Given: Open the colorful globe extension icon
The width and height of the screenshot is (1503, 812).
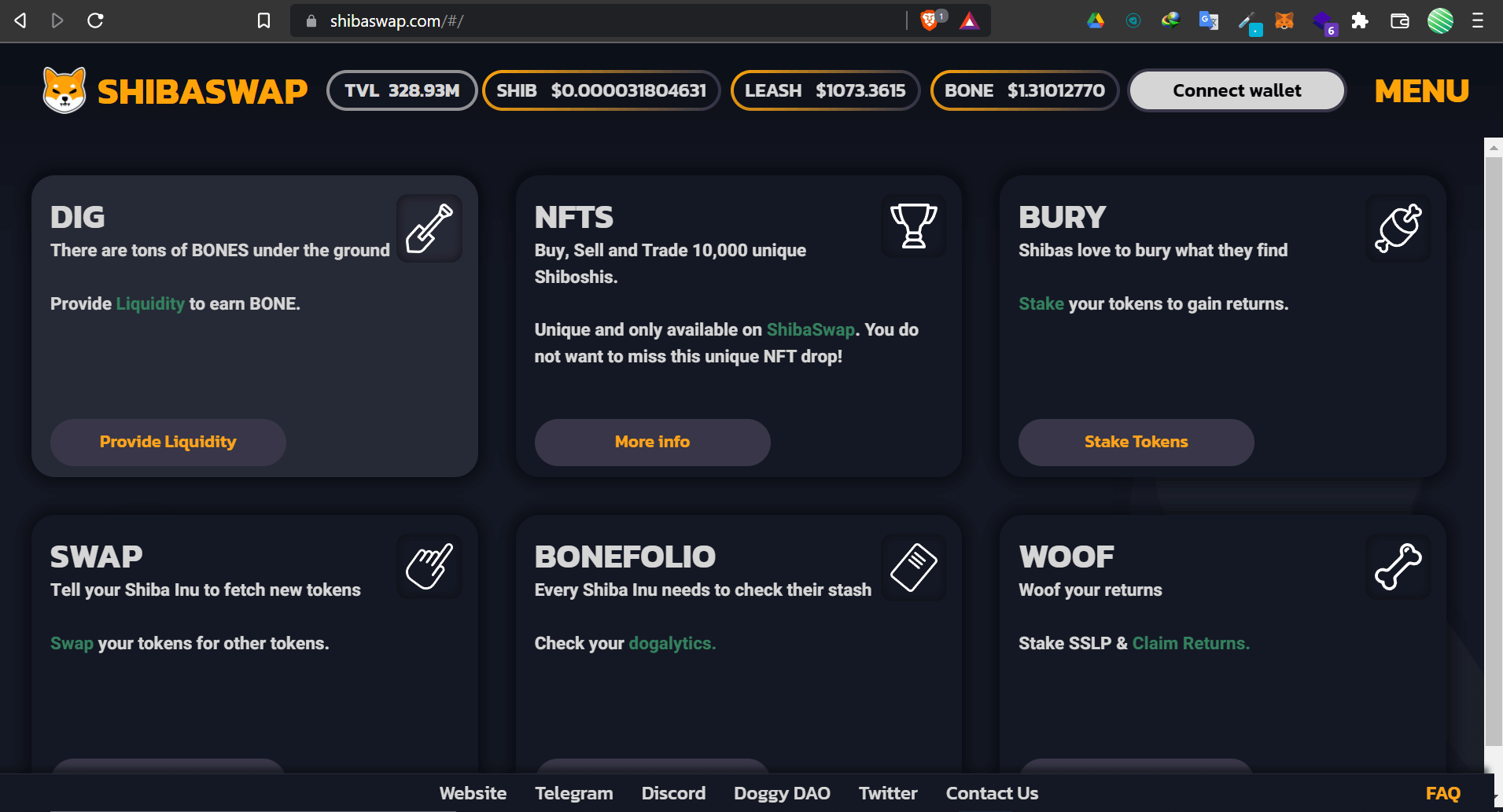Looking at the screenshot, I should click(x=1170, y=20).
